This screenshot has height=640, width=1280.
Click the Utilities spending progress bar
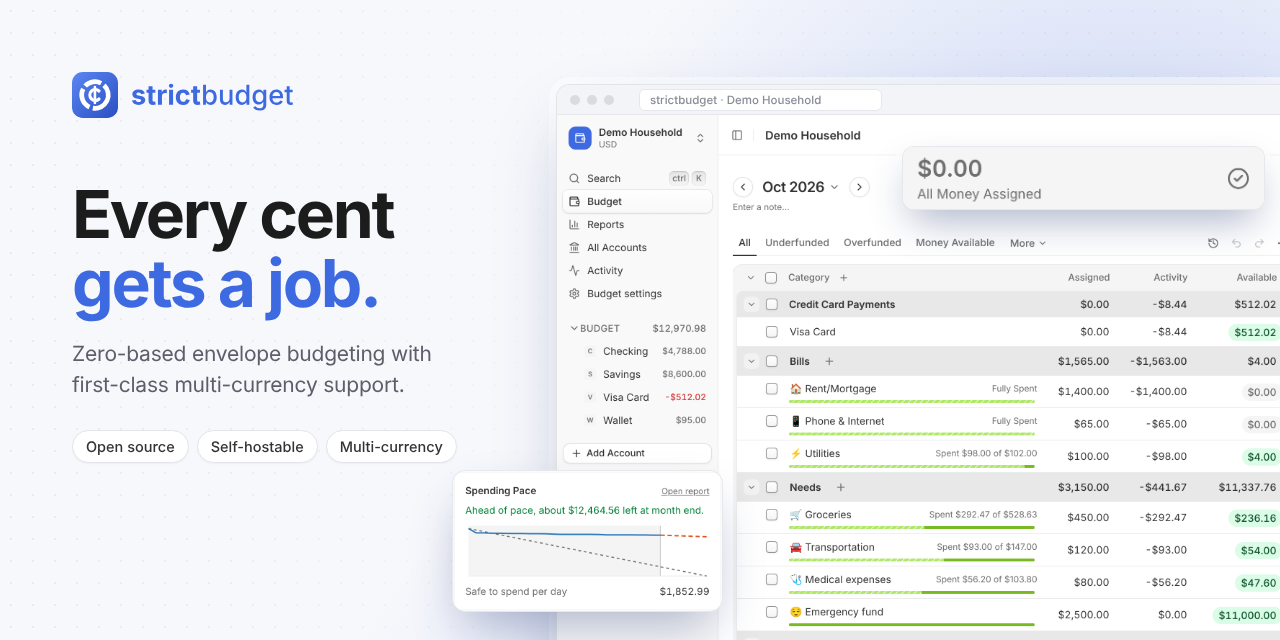[x=912, y=466]
